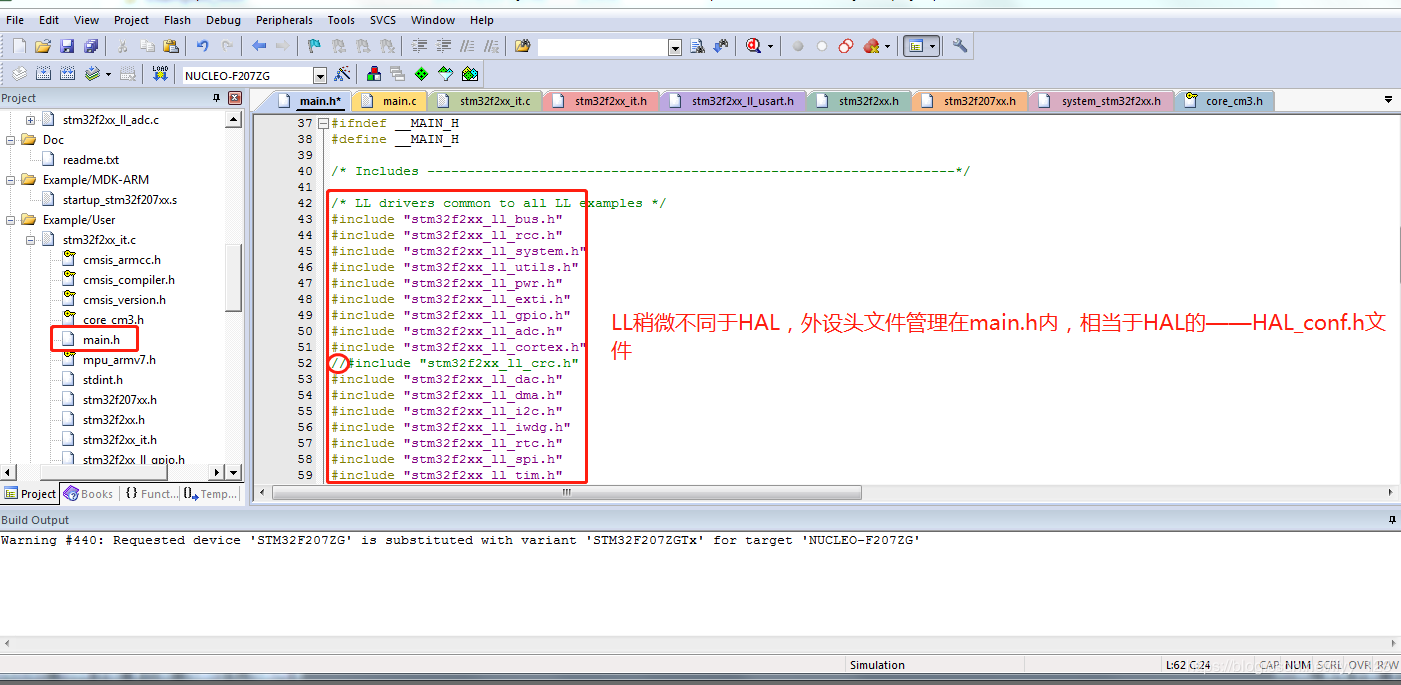Select startup_stm32f207xx.s in the tree
This screenshot has height=685, width=1401.
click(x=120, y=200)
